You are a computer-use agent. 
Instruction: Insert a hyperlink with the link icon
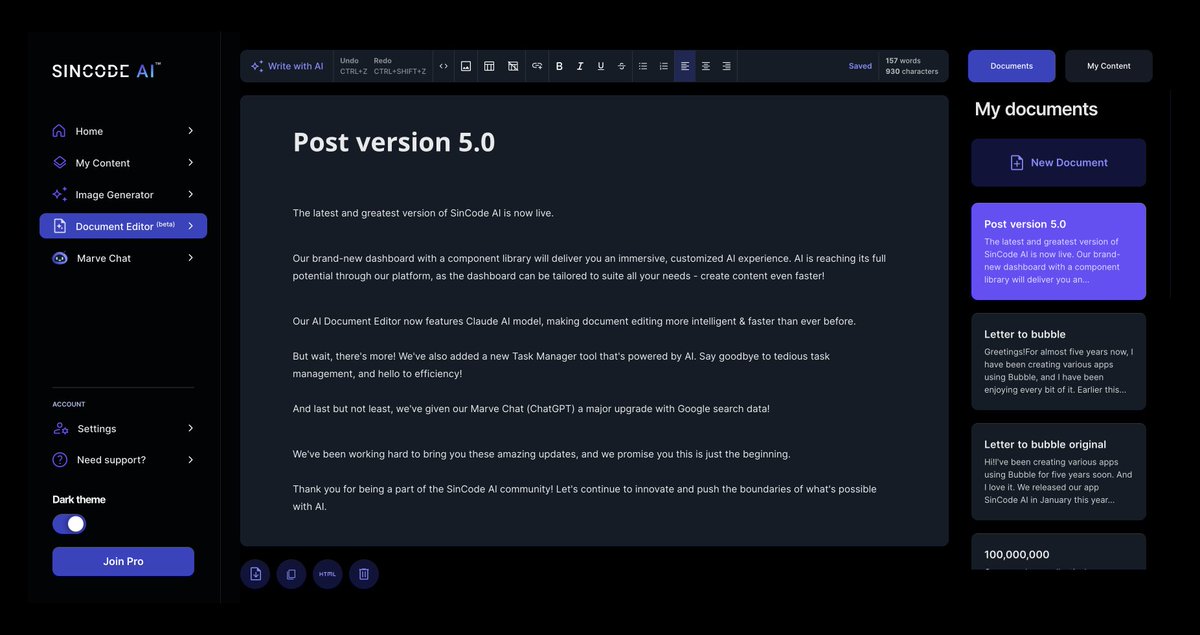coord(537,66)
